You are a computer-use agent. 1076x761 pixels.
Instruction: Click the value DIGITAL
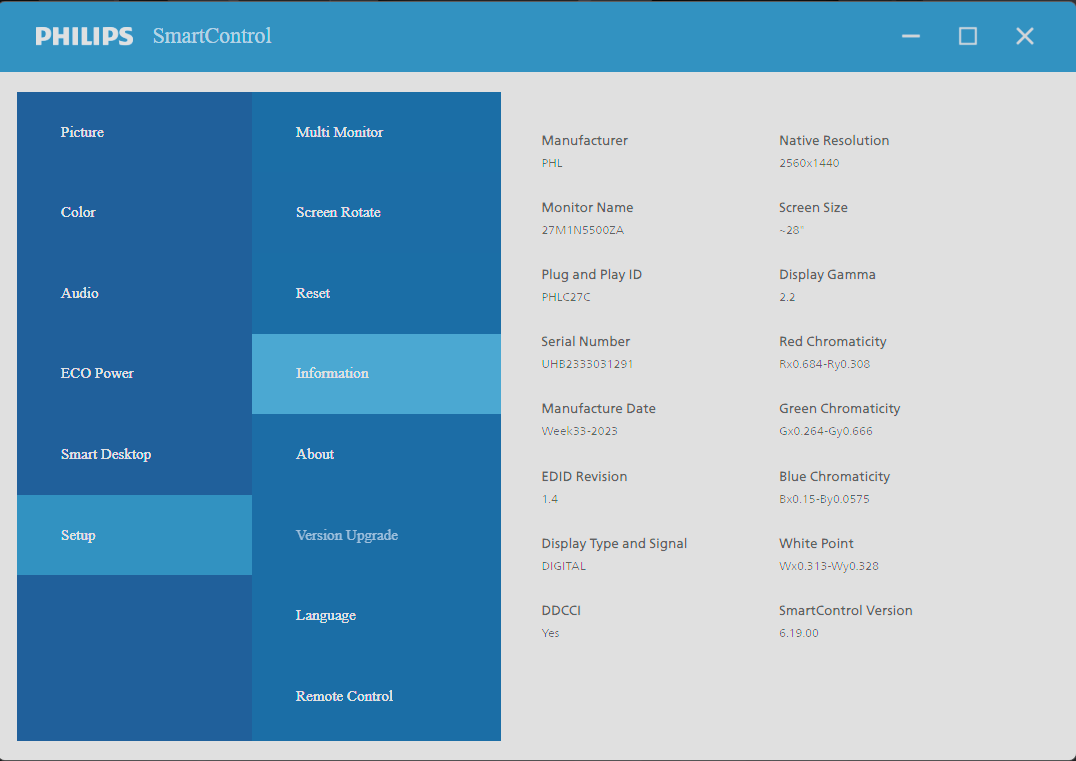563,567
